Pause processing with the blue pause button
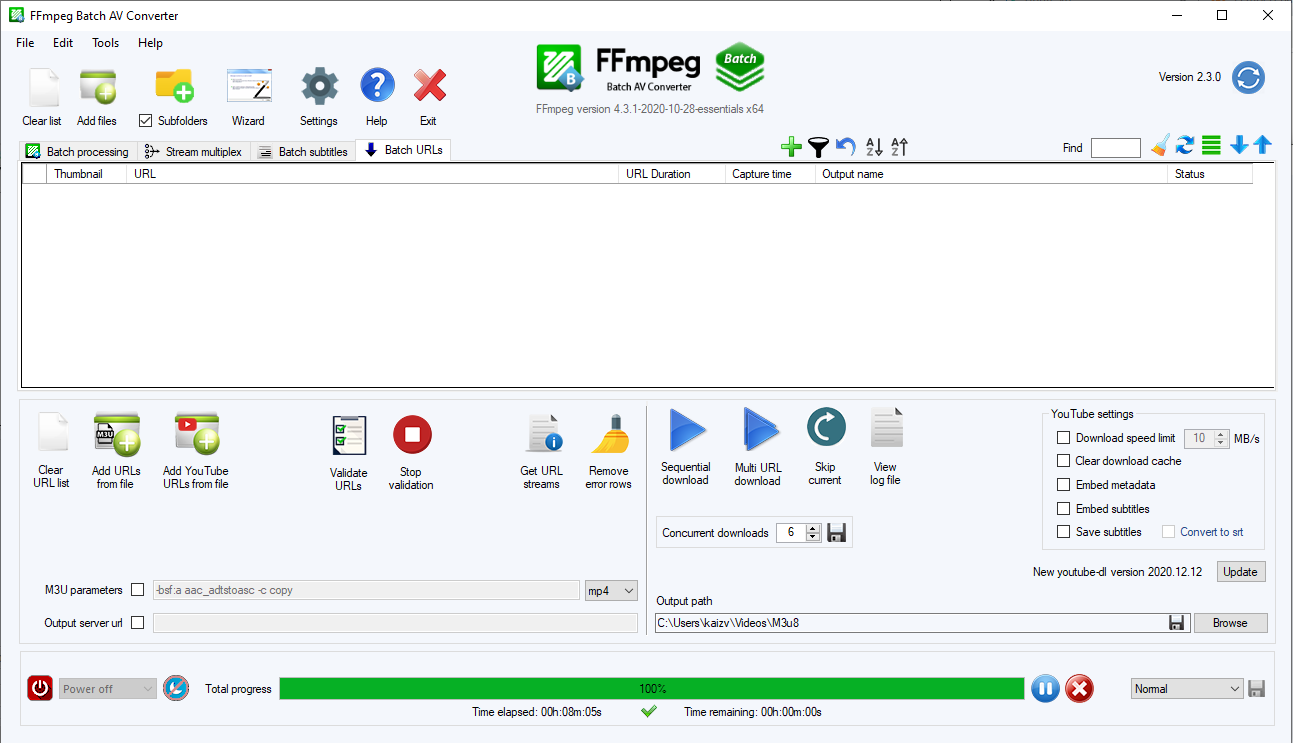This screenshot has width=1293, height=743. 1045,688
